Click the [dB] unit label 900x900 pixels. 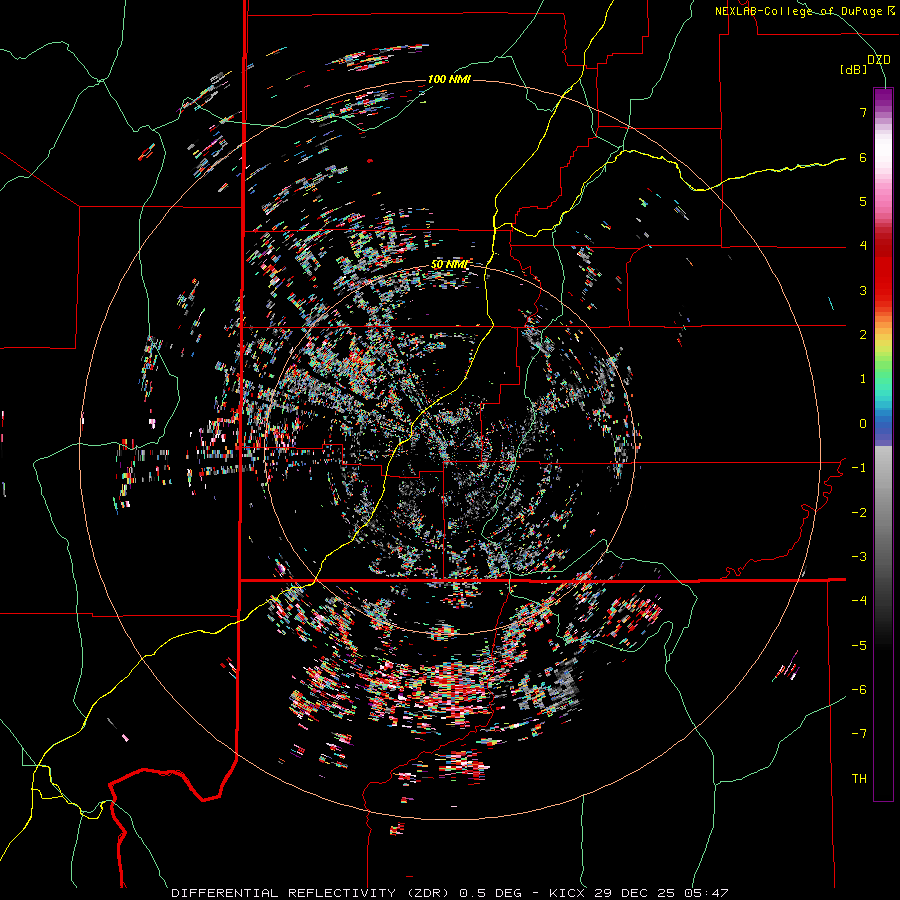[853, 70]
